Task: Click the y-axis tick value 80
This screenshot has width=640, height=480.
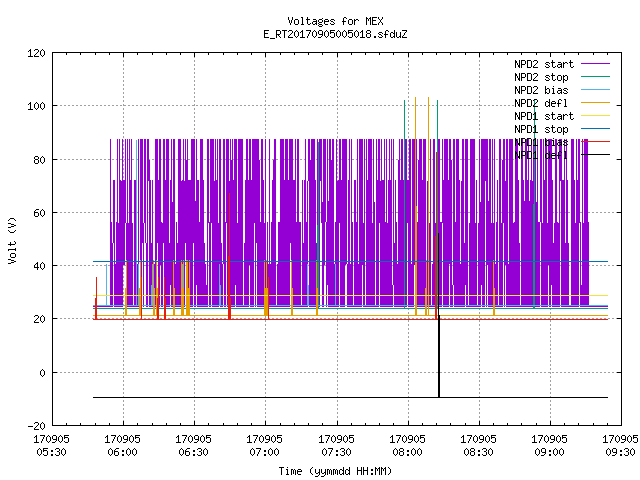Action: pyautogui.click(x=39, y=160)
